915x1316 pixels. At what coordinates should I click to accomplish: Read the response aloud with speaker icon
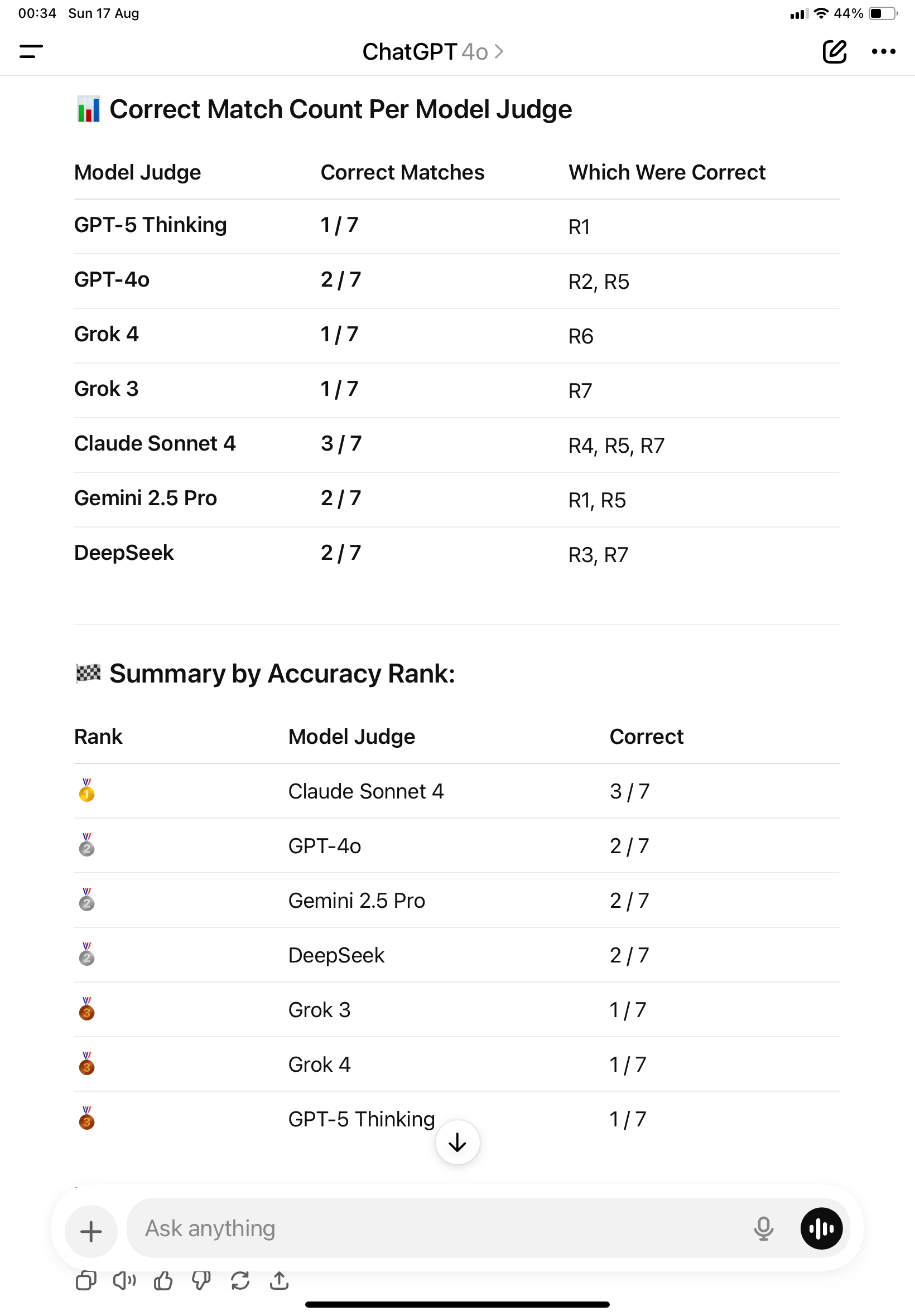pyautogui.click(x=124, y=1280)
